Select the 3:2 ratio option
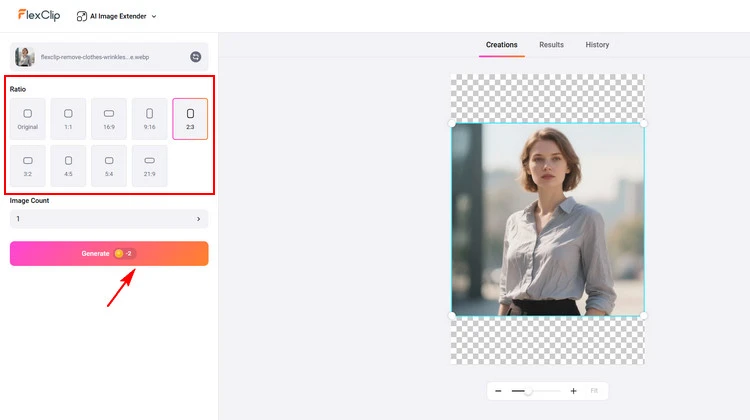The width and height of the screenshot is (750, 420). point(28,166)
